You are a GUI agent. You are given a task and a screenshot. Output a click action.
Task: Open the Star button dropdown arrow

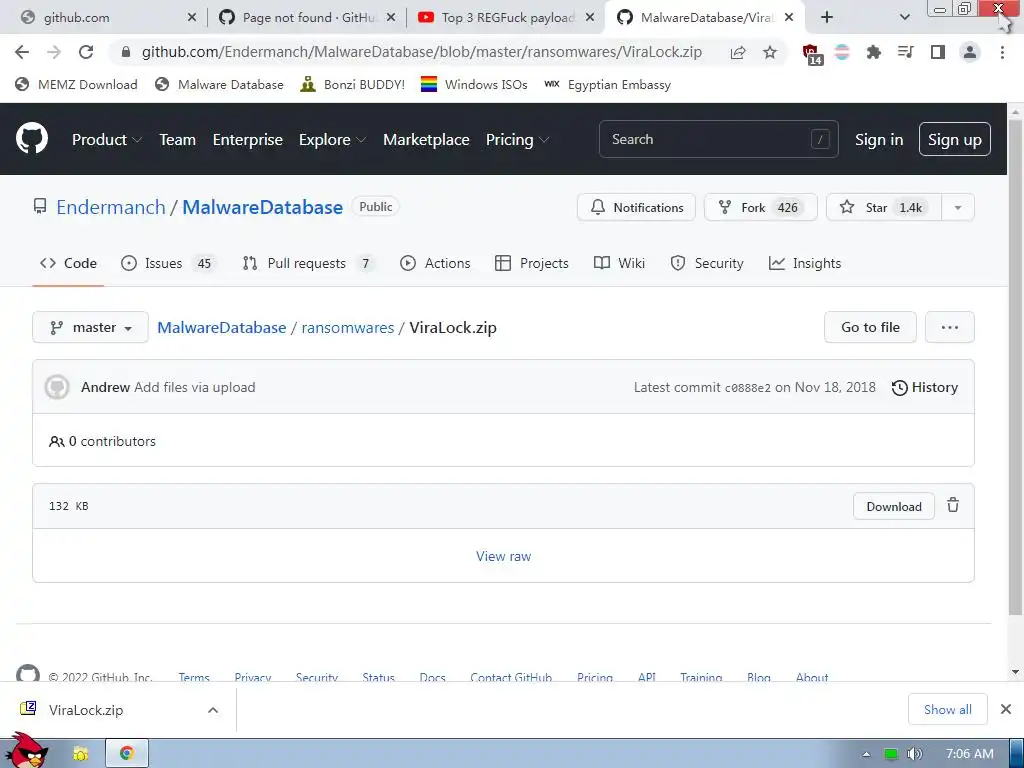point(957,208)
